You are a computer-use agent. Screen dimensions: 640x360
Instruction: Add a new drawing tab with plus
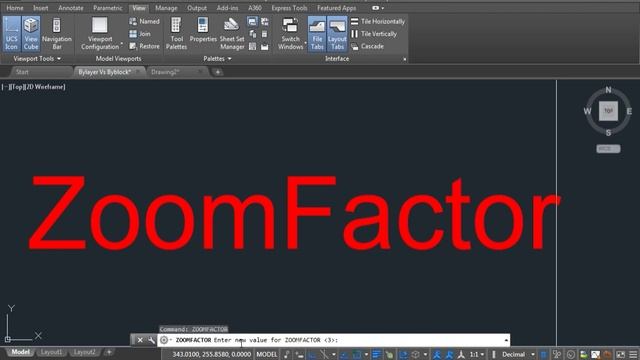pos(218,72)
